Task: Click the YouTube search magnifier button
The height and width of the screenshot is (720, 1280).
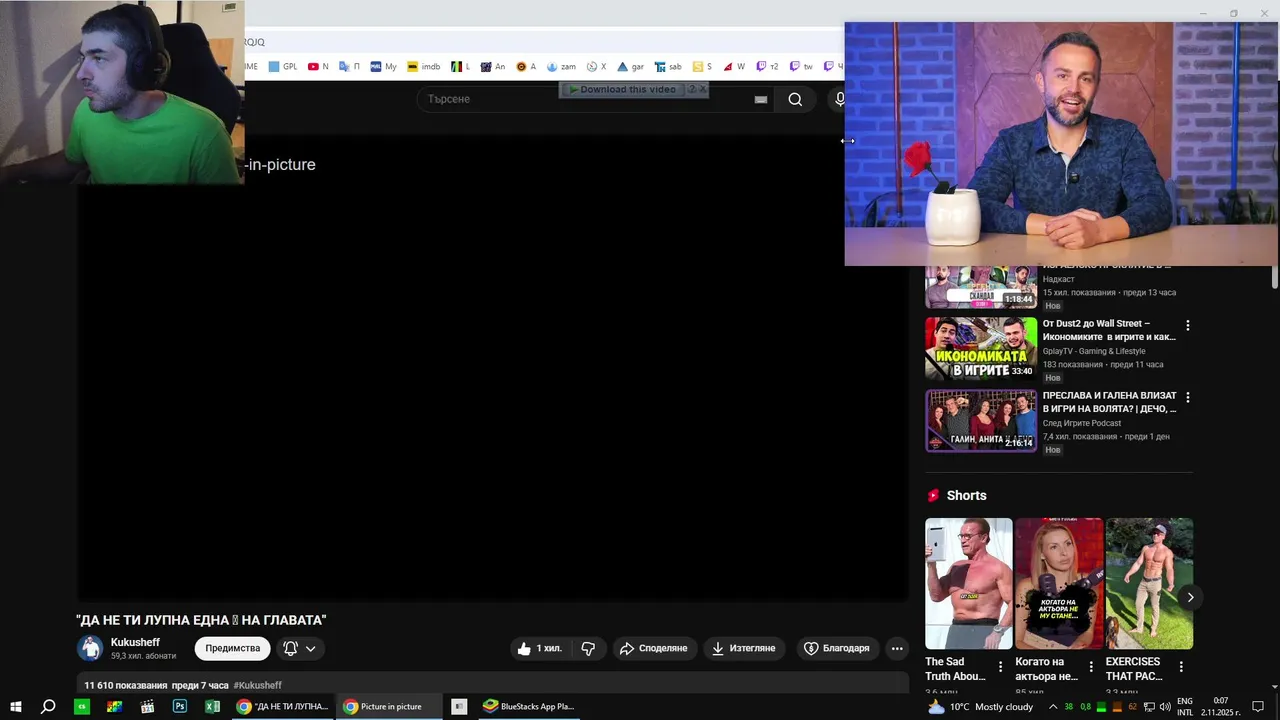Action: click(x=795, y=99)
